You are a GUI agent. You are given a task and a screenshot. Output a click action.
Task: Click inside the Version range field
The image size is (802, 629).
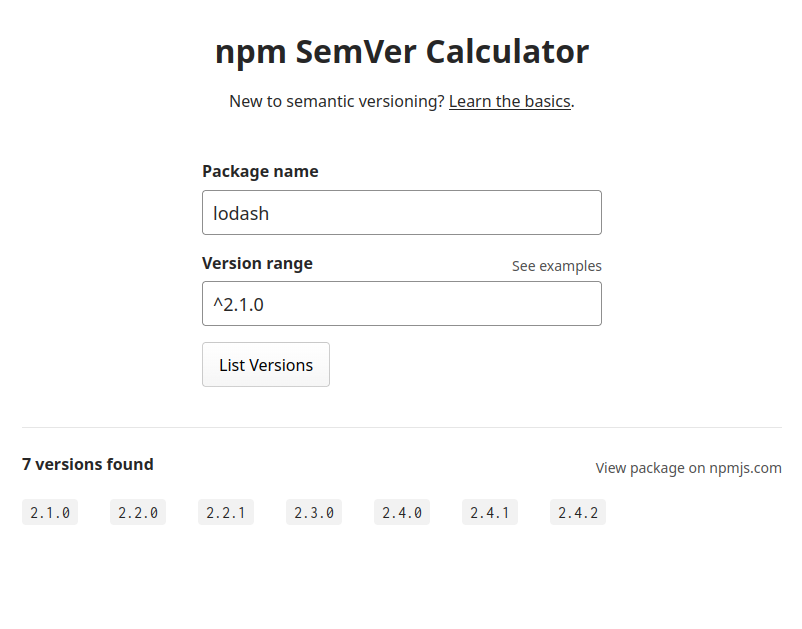point(400,303)
